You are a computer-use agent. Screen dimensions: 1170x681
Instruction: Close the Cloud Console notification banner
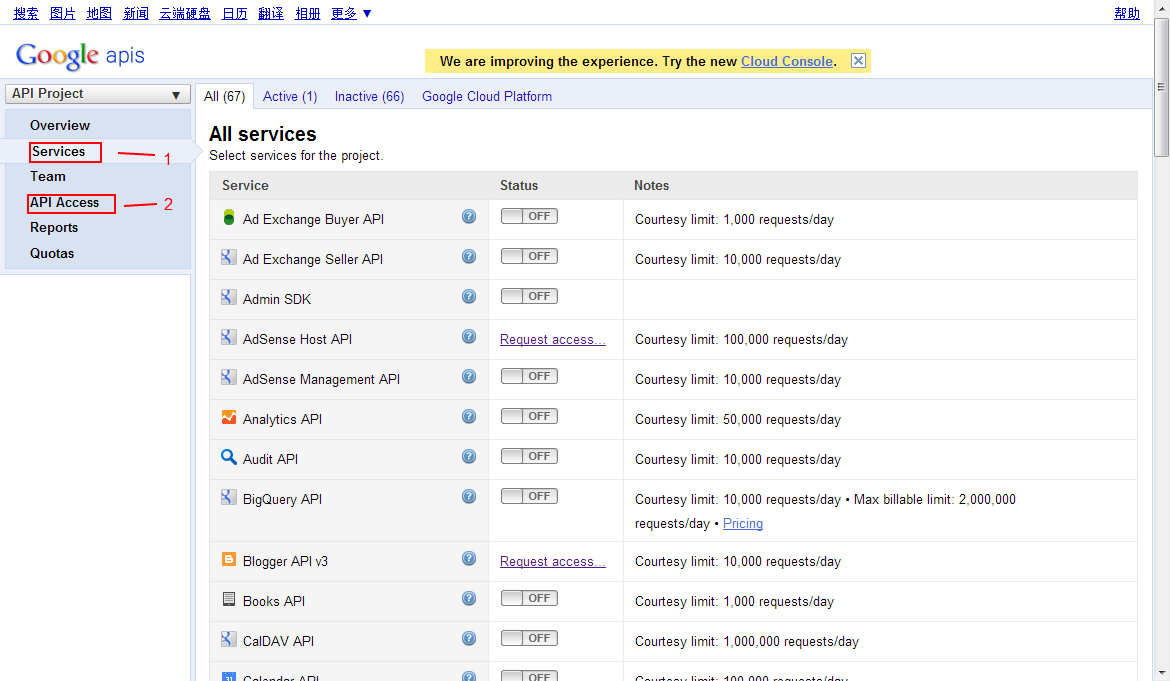pos(858,61)
